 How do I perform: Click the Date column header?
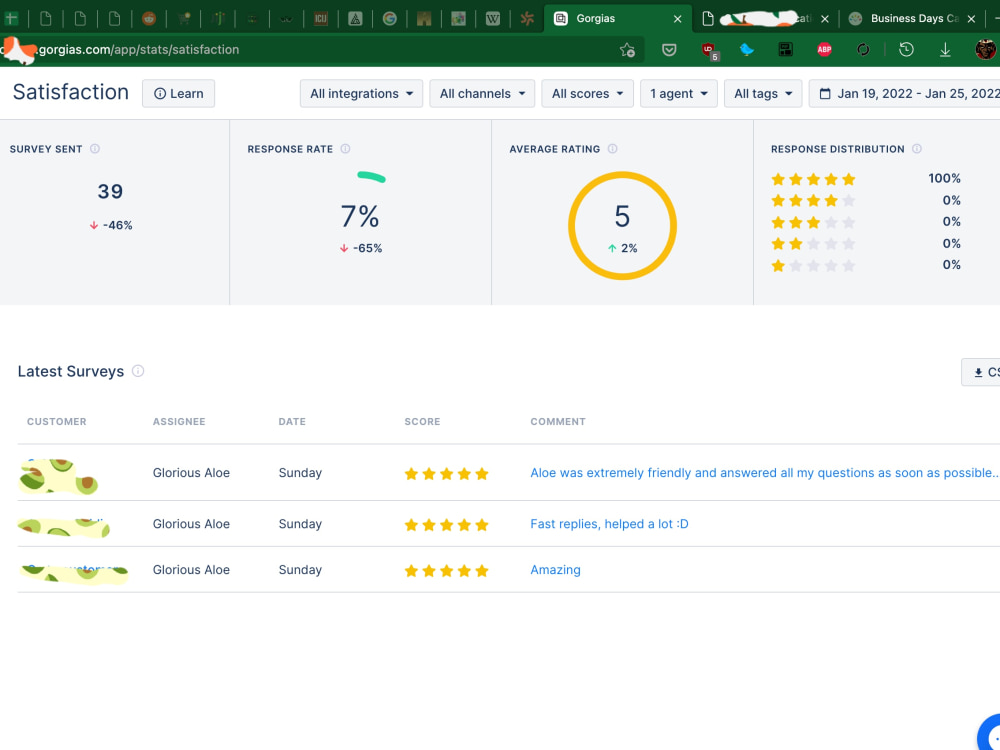pyautogui.click(x=292, y=422)
